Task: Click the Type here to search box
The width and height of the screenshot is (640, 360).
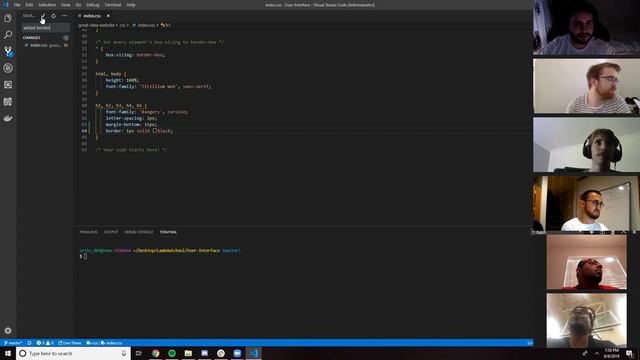Action: (73, 353)
